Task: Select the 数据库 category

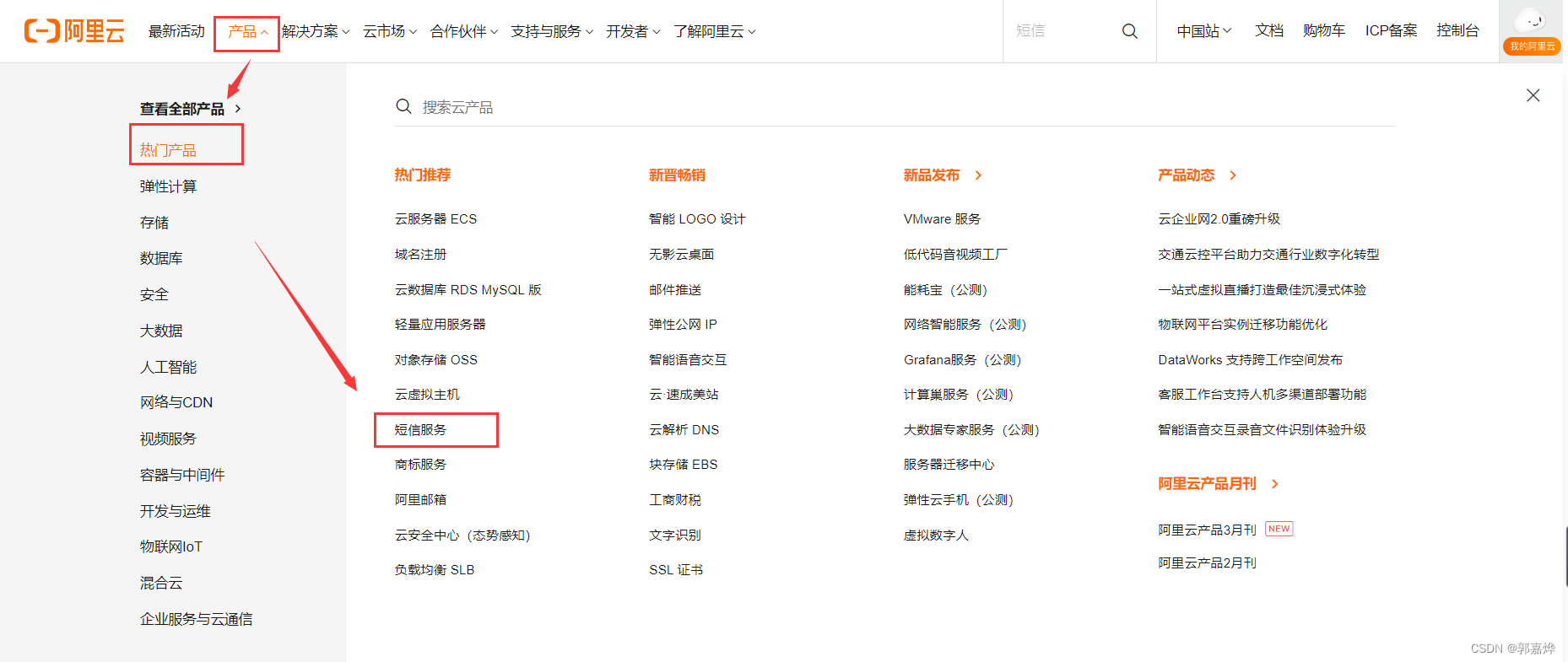Action: (x=161, y=258)
